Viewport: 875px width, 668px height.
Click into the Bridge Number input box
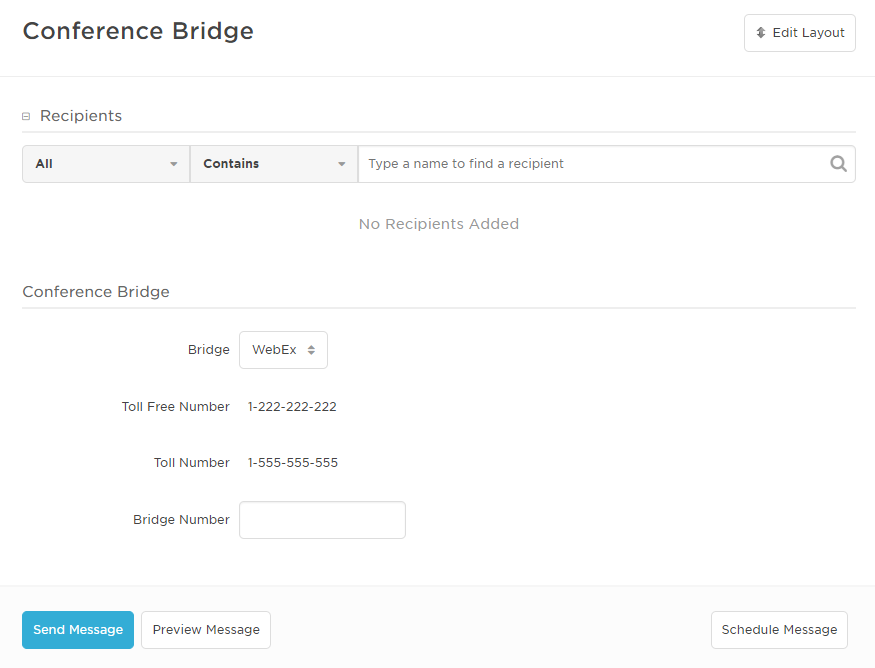(322, 520)
